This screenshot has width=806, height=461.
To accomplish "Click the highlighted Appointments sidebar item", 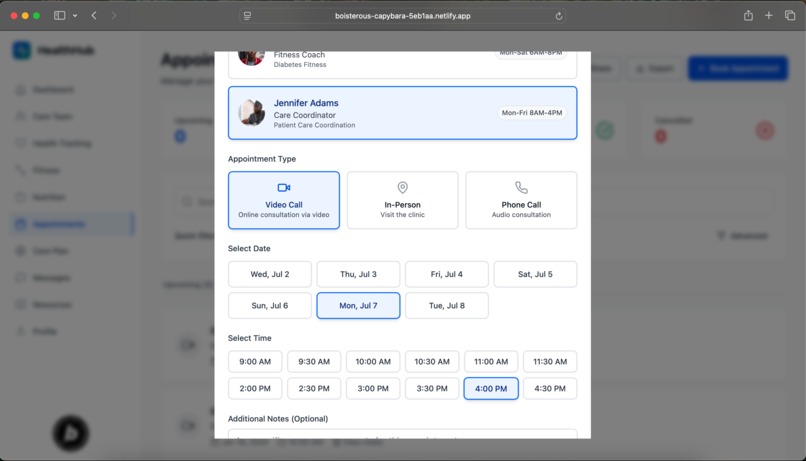I will coord(72,224).
